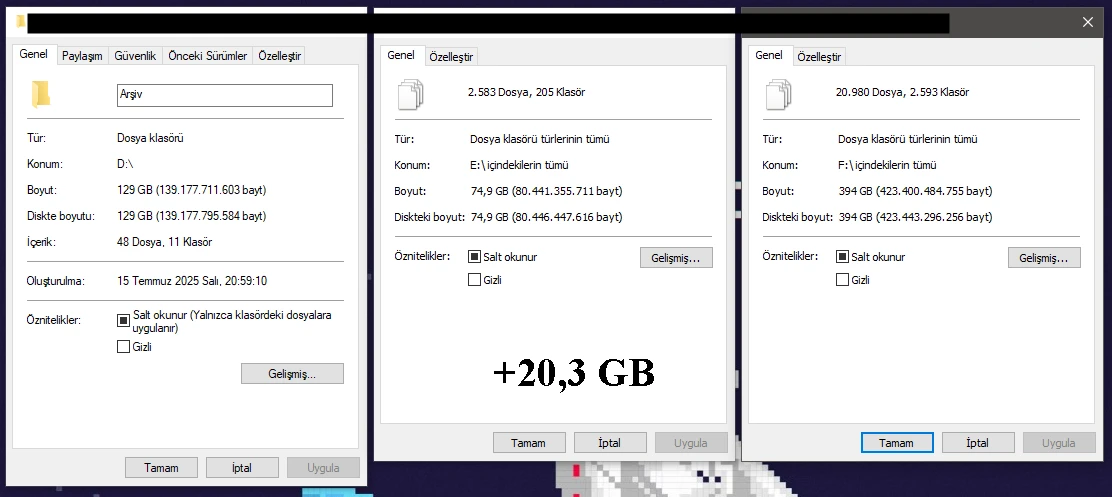
Task: Switch to the Güvenlik tab
Action: [x=134, y=56]
